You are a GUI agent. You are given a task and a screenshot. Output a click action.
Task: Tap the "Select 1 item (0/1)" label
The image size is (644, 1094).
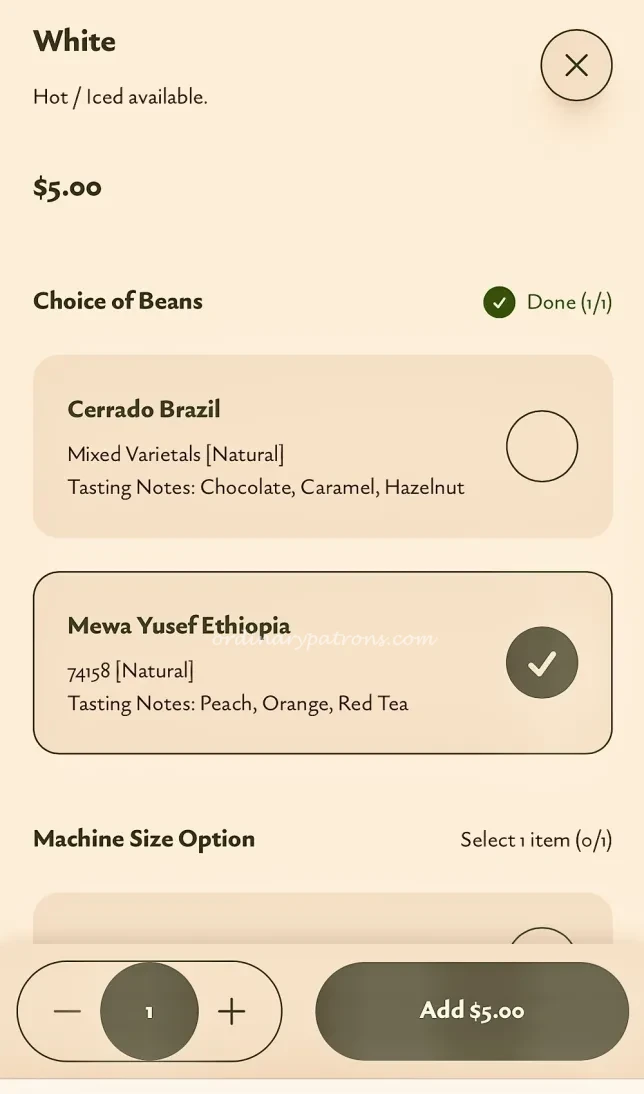[536, 840]
